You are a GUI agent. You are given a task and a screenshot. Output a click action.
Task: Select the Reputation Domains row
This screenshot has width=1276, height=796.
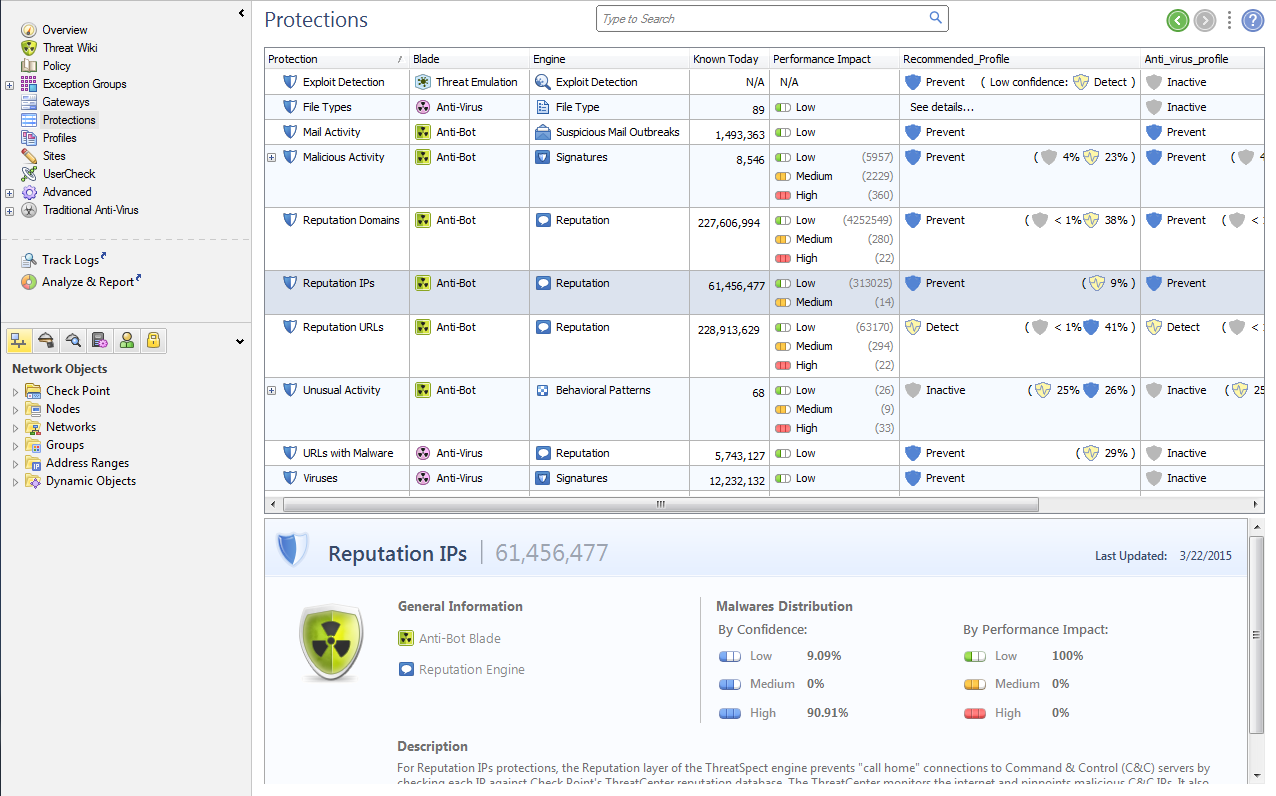[x=765, y=239]
